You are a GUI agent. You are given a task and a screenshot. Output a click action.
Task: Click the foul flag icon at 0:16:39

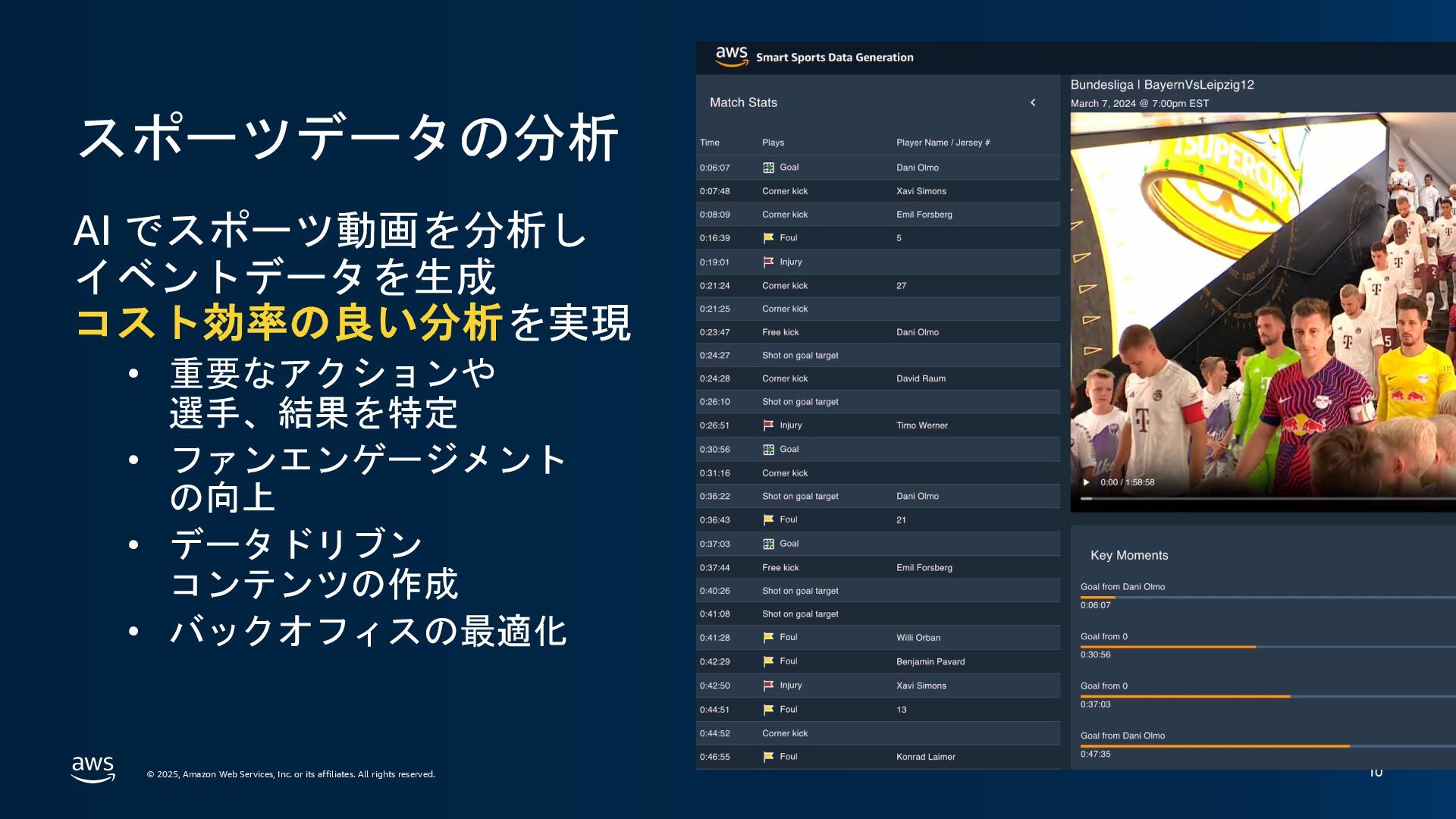[768, 238]
